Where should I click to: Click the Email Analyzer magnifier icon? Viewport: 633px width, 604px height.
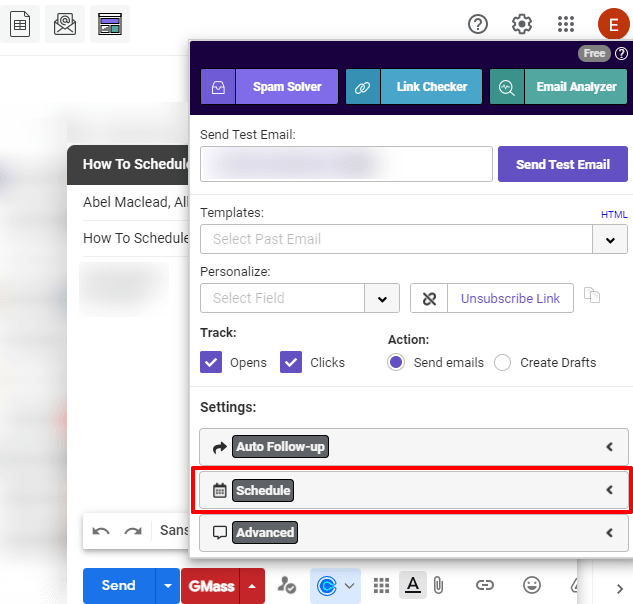(x=507, y=87)
